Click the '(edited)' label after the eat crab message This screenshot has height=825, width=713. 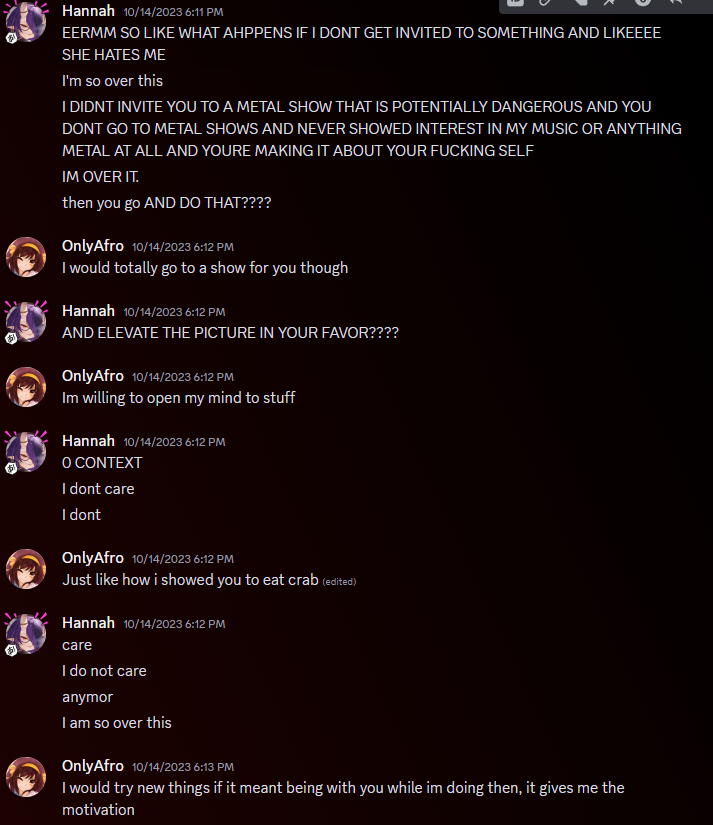click(x=339, y=581)
